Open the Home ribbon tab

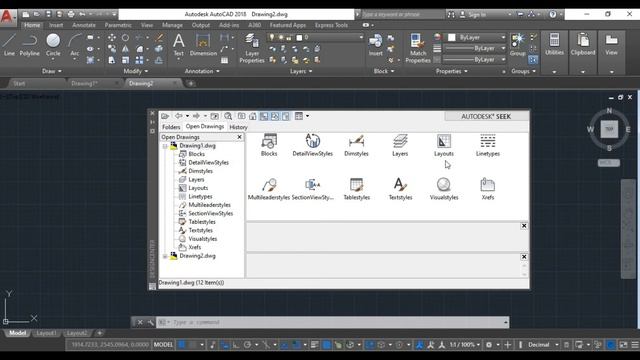pos(32,25)
